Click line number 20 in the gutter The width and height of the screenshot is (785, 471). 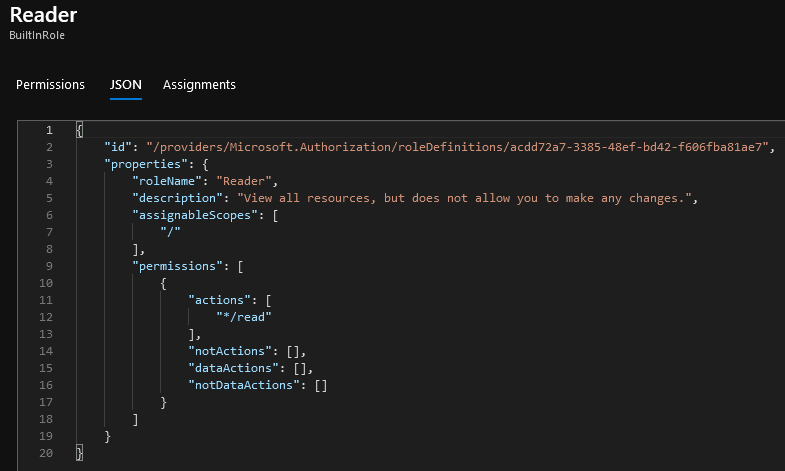pyautogui.click(x=46, y=453)
